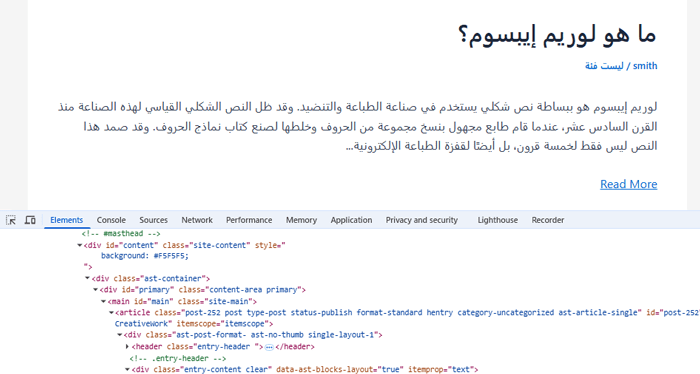Open the Application tab

tap(351, 220)
